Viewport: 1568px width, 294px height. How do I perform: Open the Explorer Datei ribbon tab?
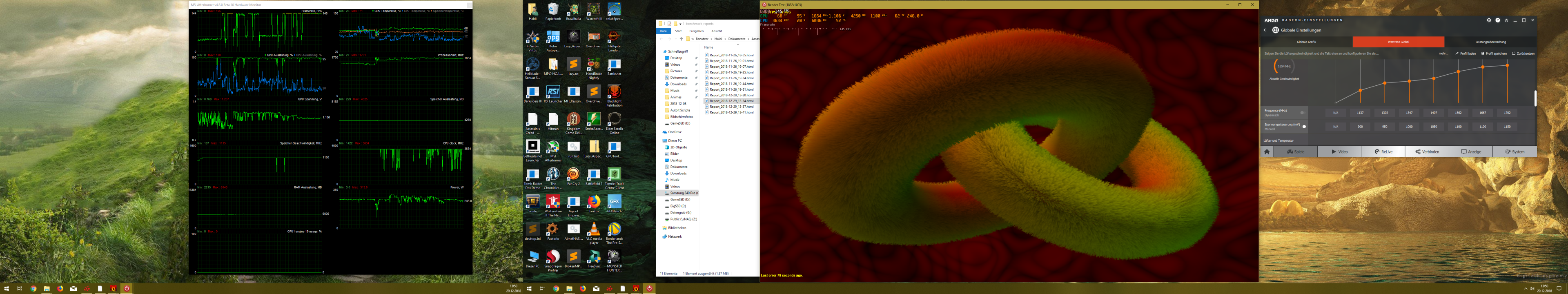[664, 31]
